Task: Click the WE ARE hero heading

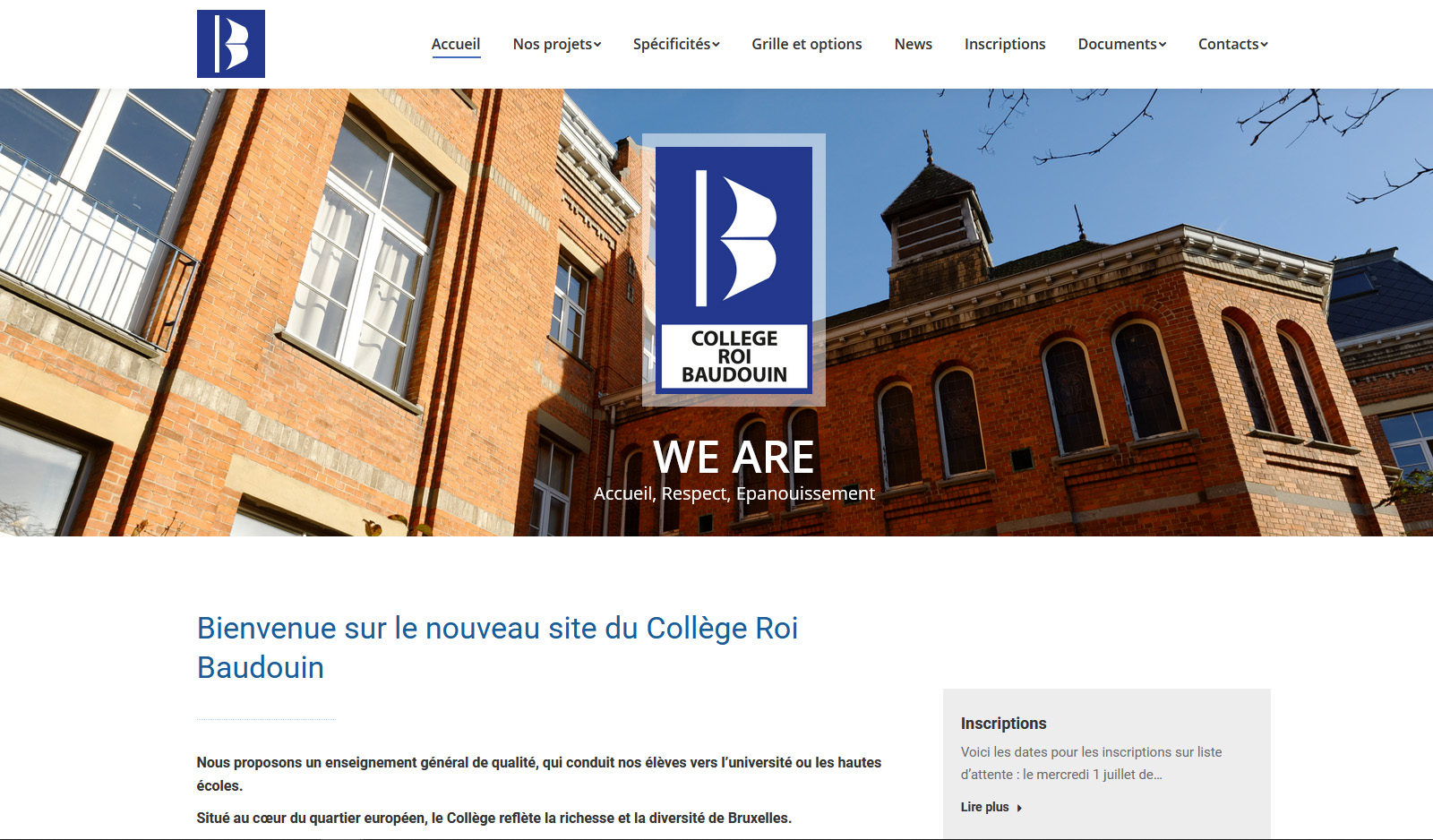Action: pos(734,458)
